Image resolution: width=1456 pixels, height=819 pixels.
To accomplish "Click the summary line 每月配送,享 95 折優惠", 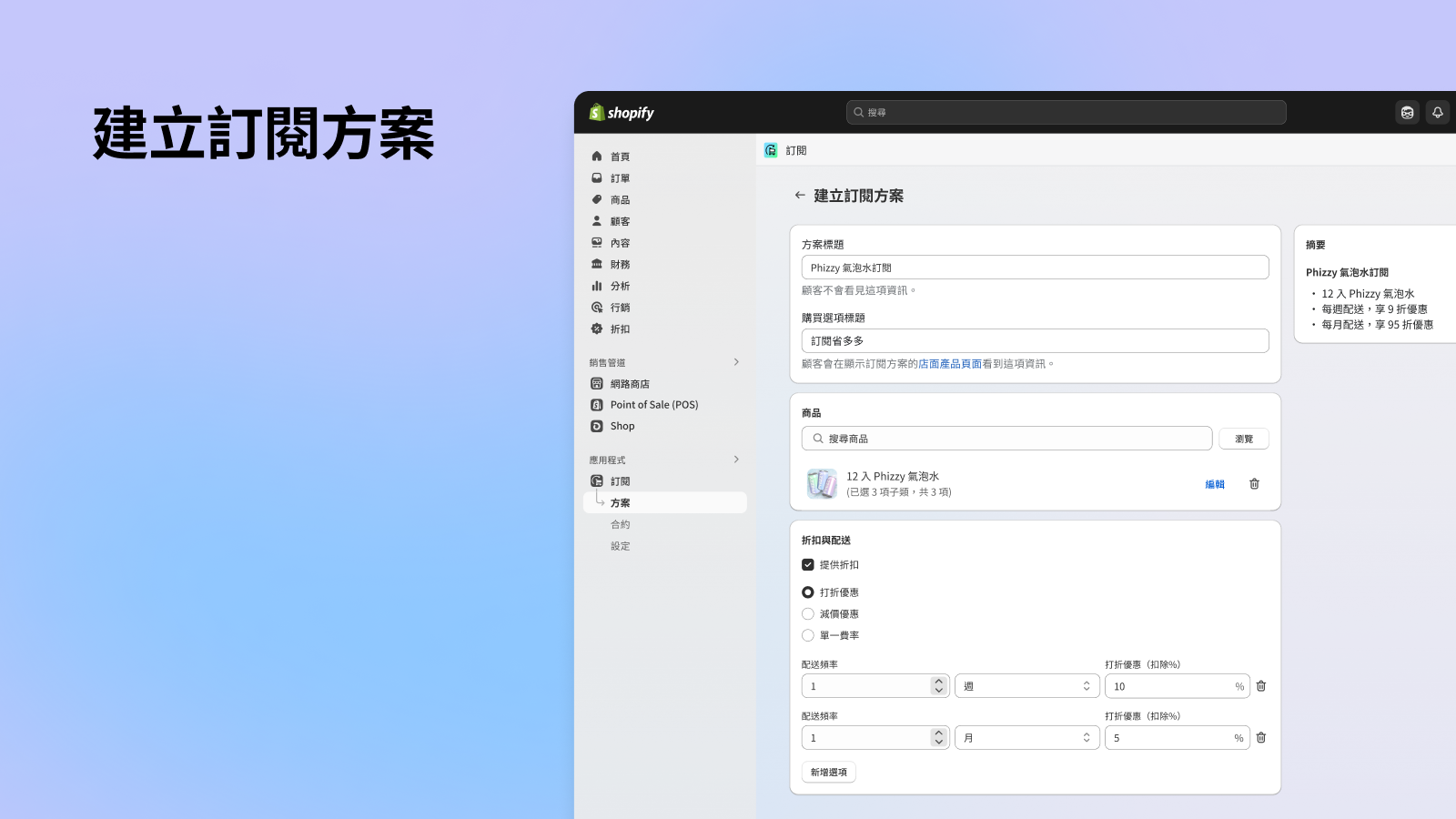I will (1378, 325).
